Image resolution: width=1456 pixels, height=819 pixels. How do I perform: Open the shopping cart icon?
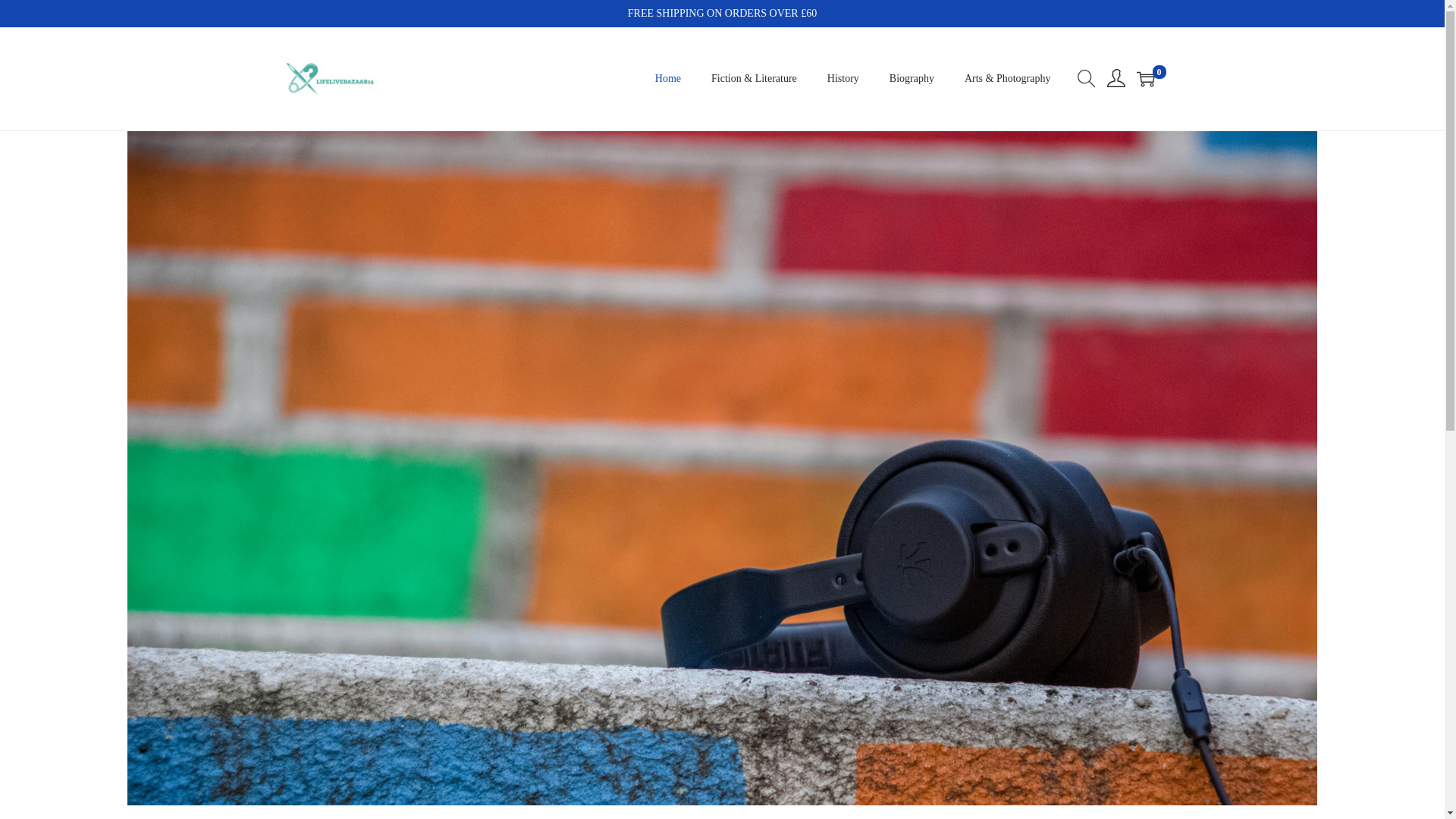pos(1145,79)
